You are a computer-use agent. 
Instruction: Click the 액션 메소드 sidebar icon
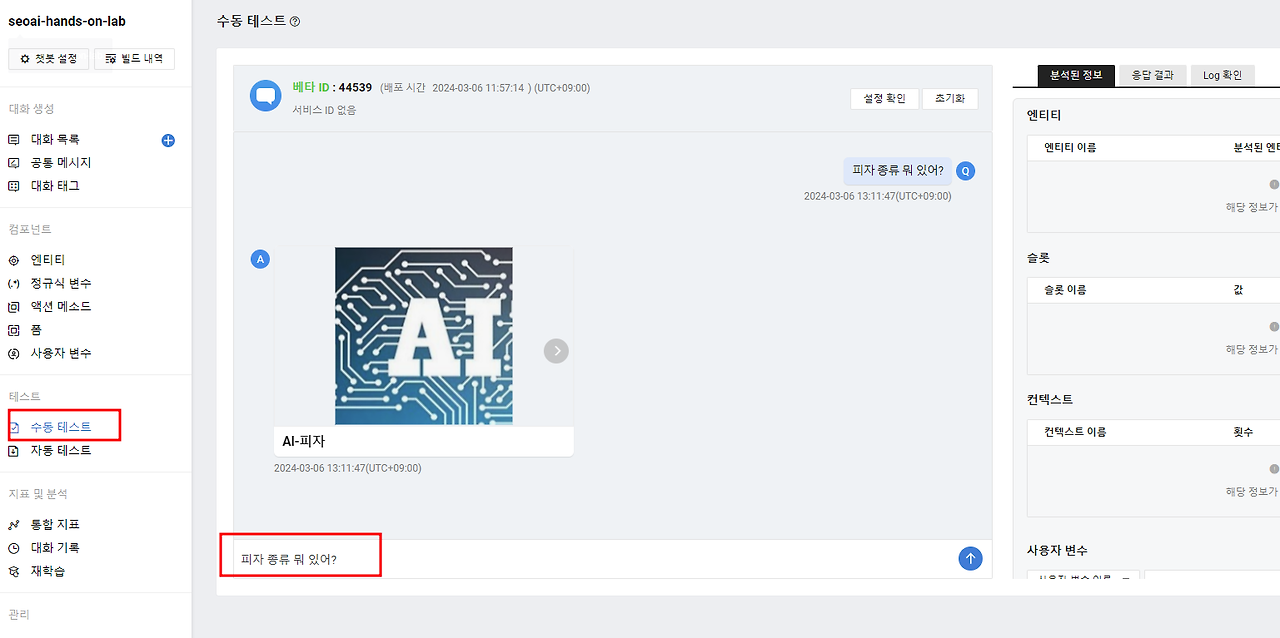[14, 307]
